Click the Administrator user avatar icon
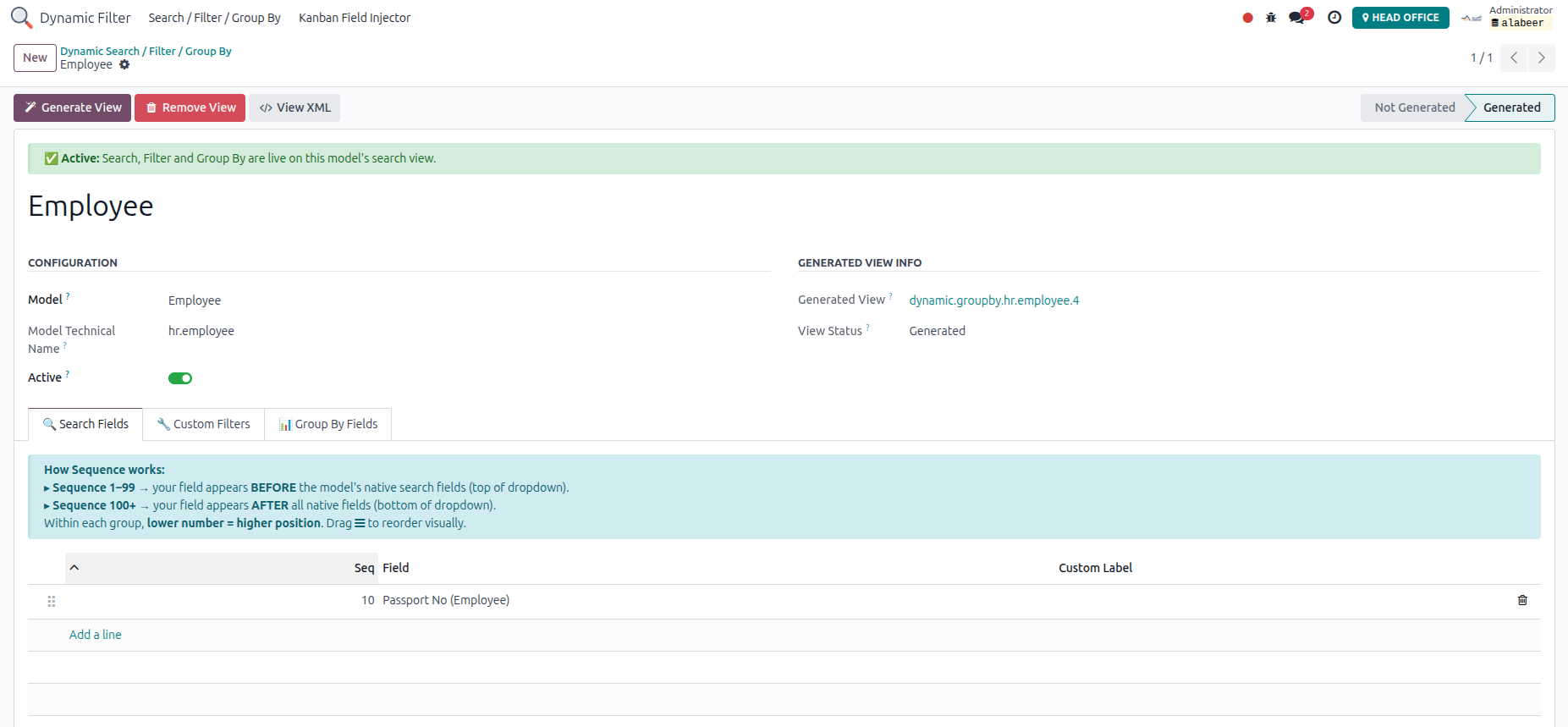 (1472, 18)
